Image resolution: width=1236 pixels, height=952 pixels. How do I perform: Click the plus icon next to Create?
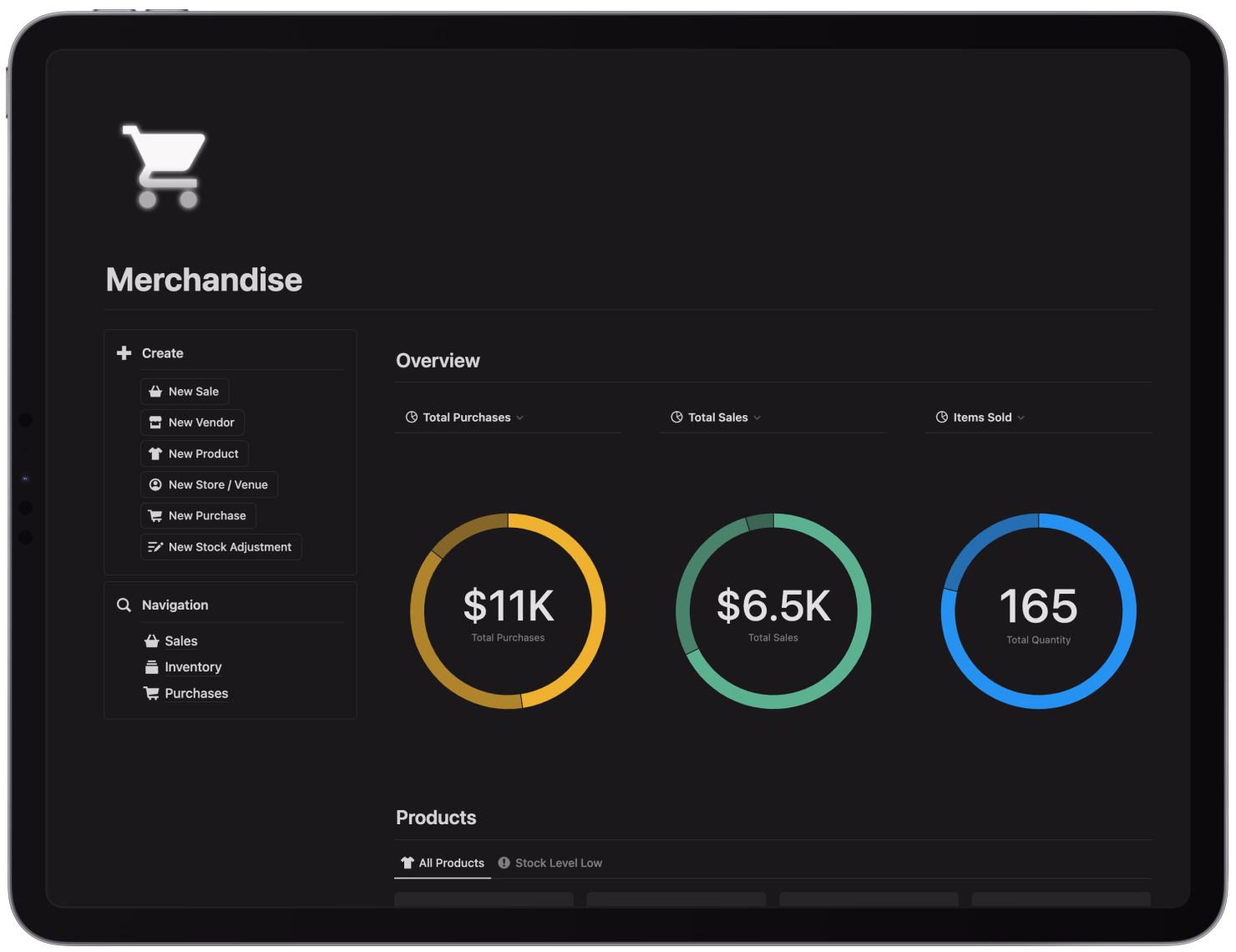click(x=123, y=352)
